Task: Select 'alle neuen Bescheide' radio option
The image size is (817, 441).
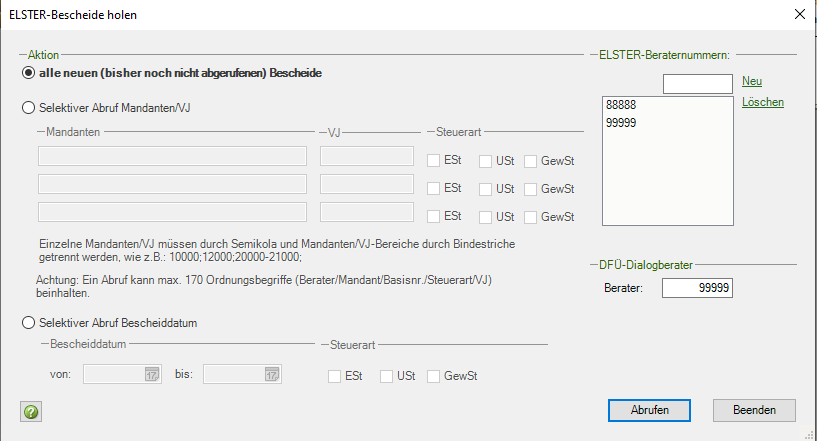Action: (29, 73)
